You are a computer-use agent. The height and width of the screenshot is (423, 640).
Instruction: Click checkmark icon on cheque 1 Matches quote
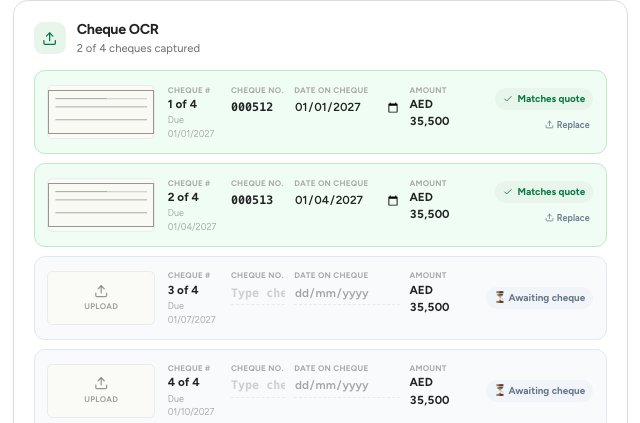point(508,99)
